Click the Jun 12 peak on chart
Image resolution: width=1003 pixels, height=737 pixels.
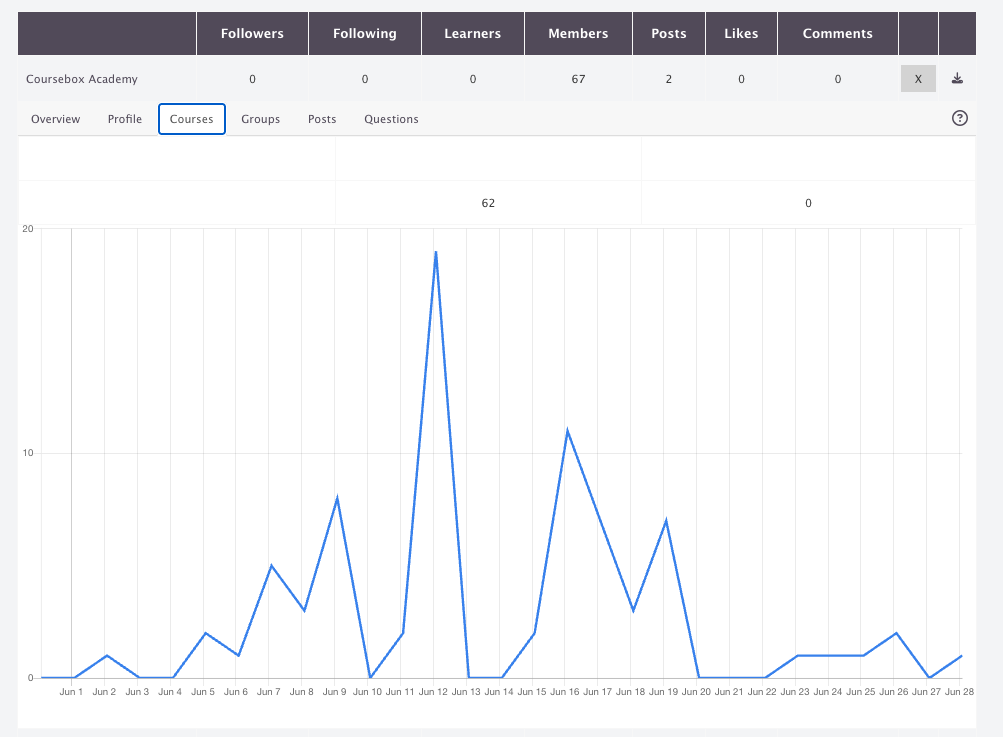pyautogui.click(x=436, y=251)
